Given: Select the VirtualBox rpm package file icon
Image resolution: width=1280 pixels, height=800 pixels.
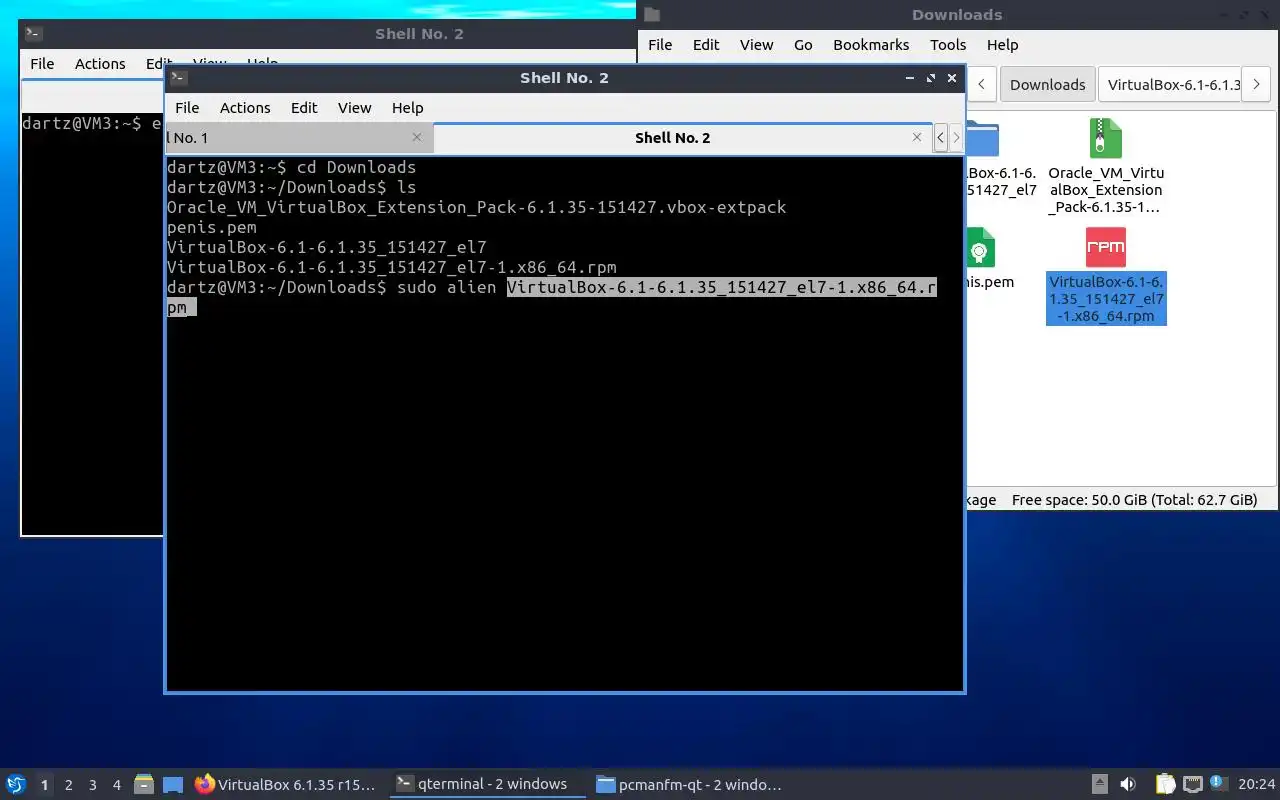Looking at the screenshot, I should point(1105,247).
